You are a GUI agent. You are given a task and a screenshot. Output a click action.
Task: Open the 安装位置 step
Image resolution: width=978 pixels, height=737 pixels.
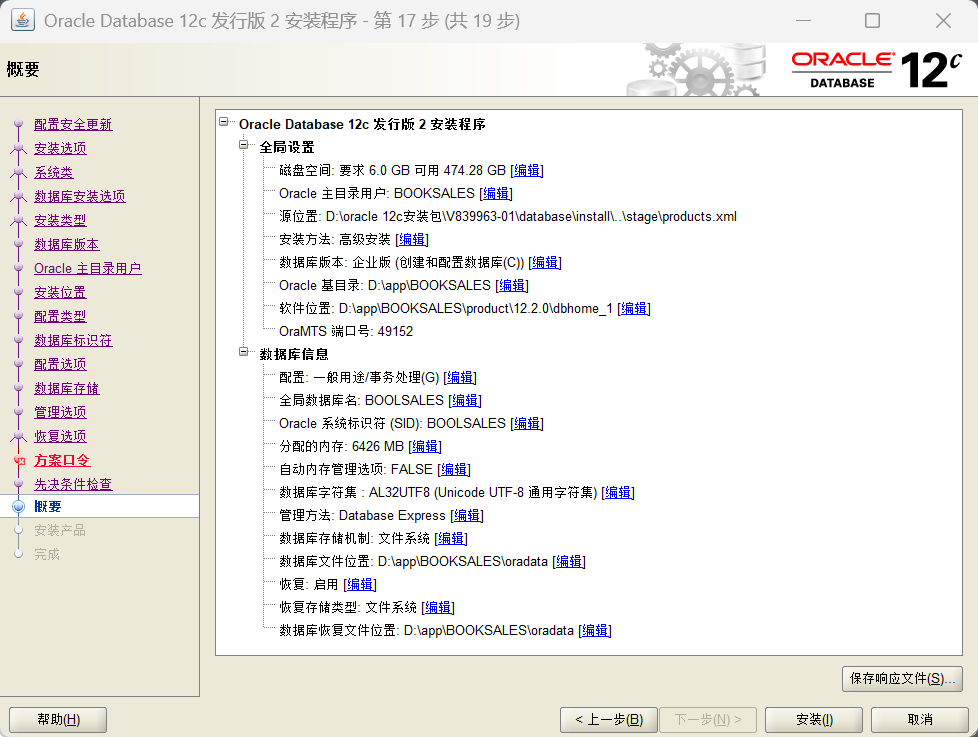coord(60,292)
